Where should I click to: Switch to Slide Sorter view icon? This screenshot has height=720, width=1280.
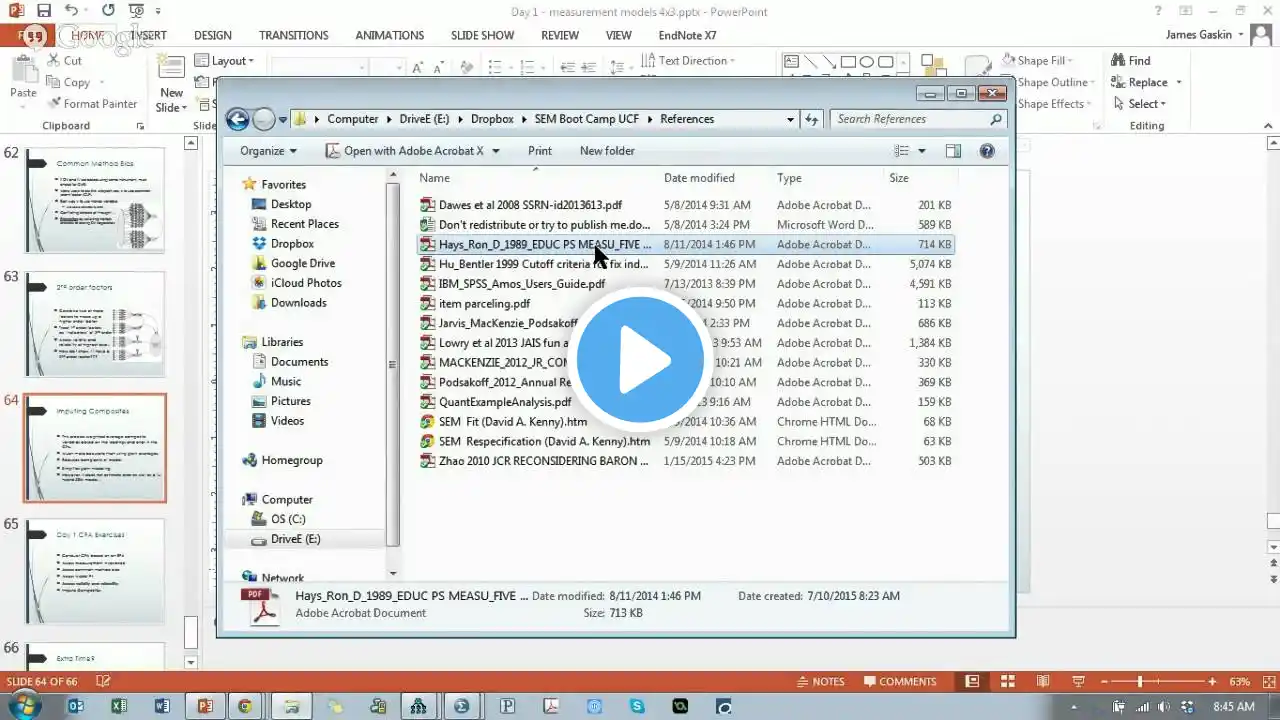tap(1007, 682)
